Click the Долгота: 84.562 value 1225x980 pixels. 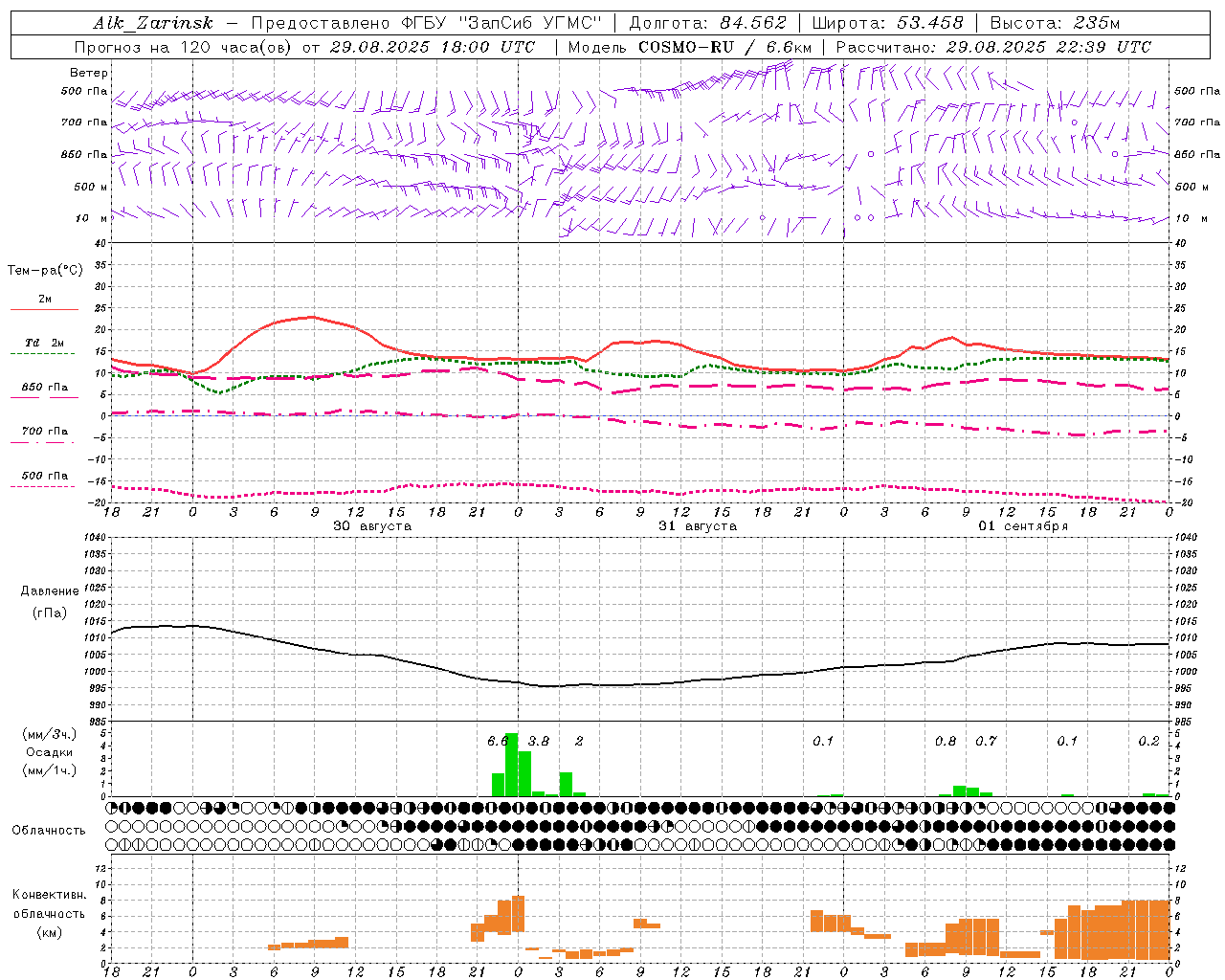pyautogui.click(x=707, y=23)
